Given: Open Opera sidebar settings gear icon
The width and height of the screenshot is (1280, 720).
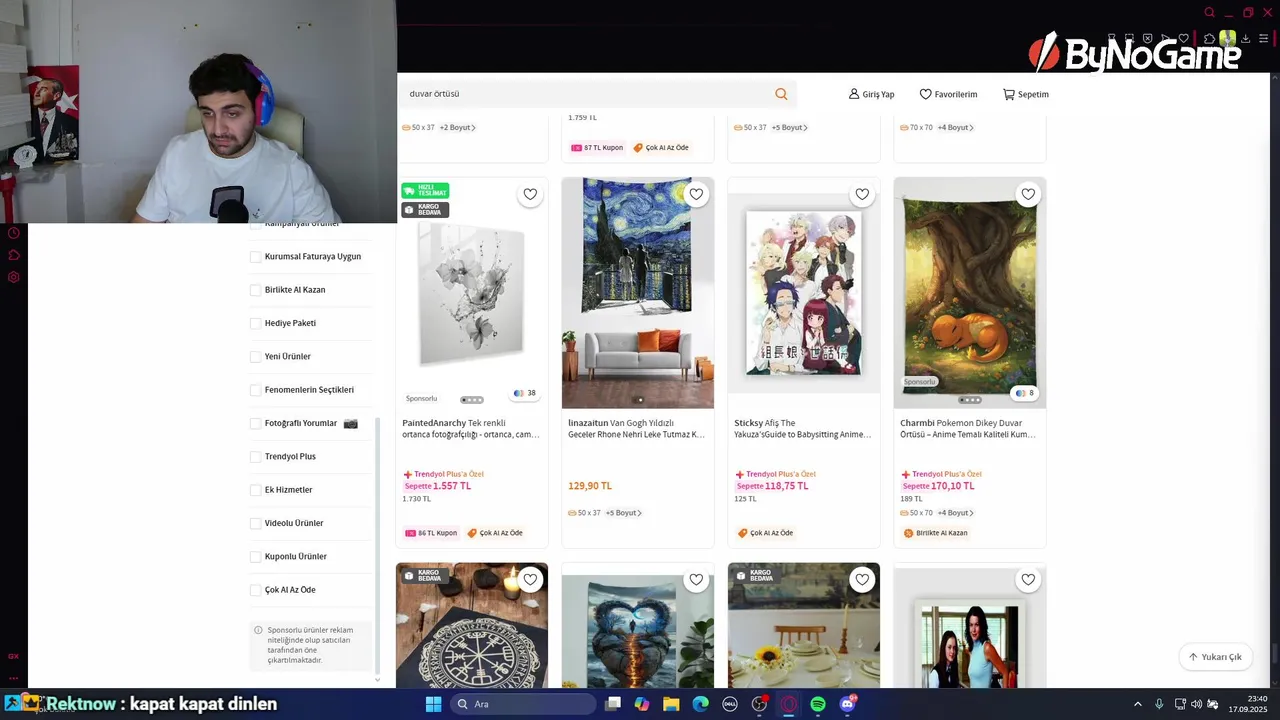Looking at the screenshot, I should tap(14, 277).
